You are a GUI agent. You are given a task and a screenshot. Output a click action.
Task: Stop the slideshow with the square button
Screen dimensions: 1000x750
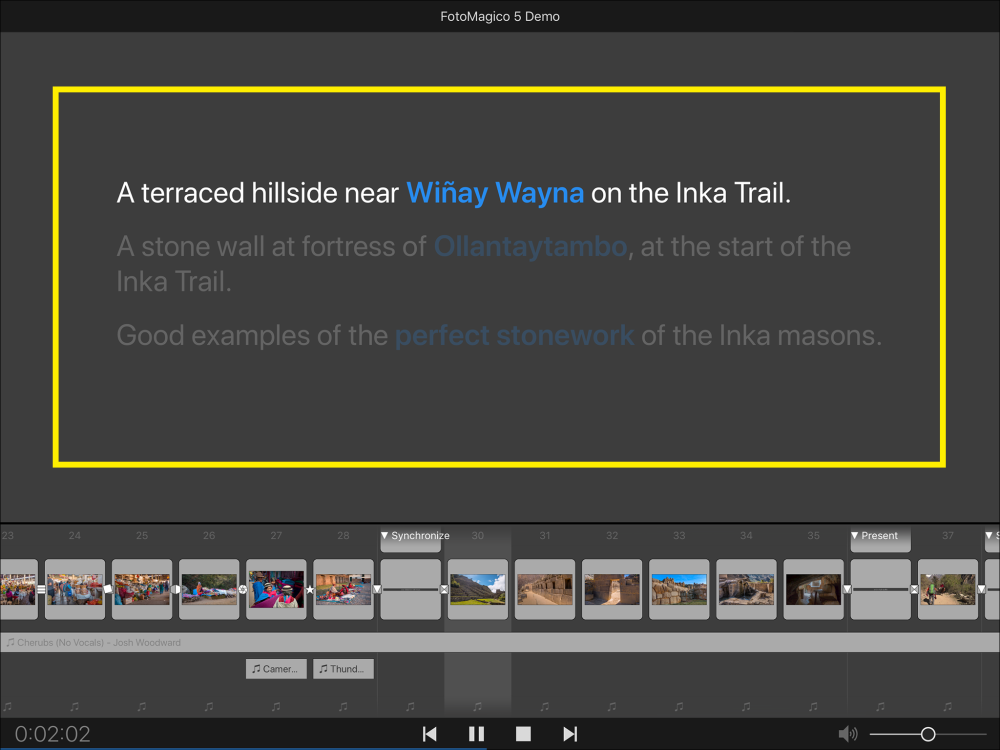point(523,734)
